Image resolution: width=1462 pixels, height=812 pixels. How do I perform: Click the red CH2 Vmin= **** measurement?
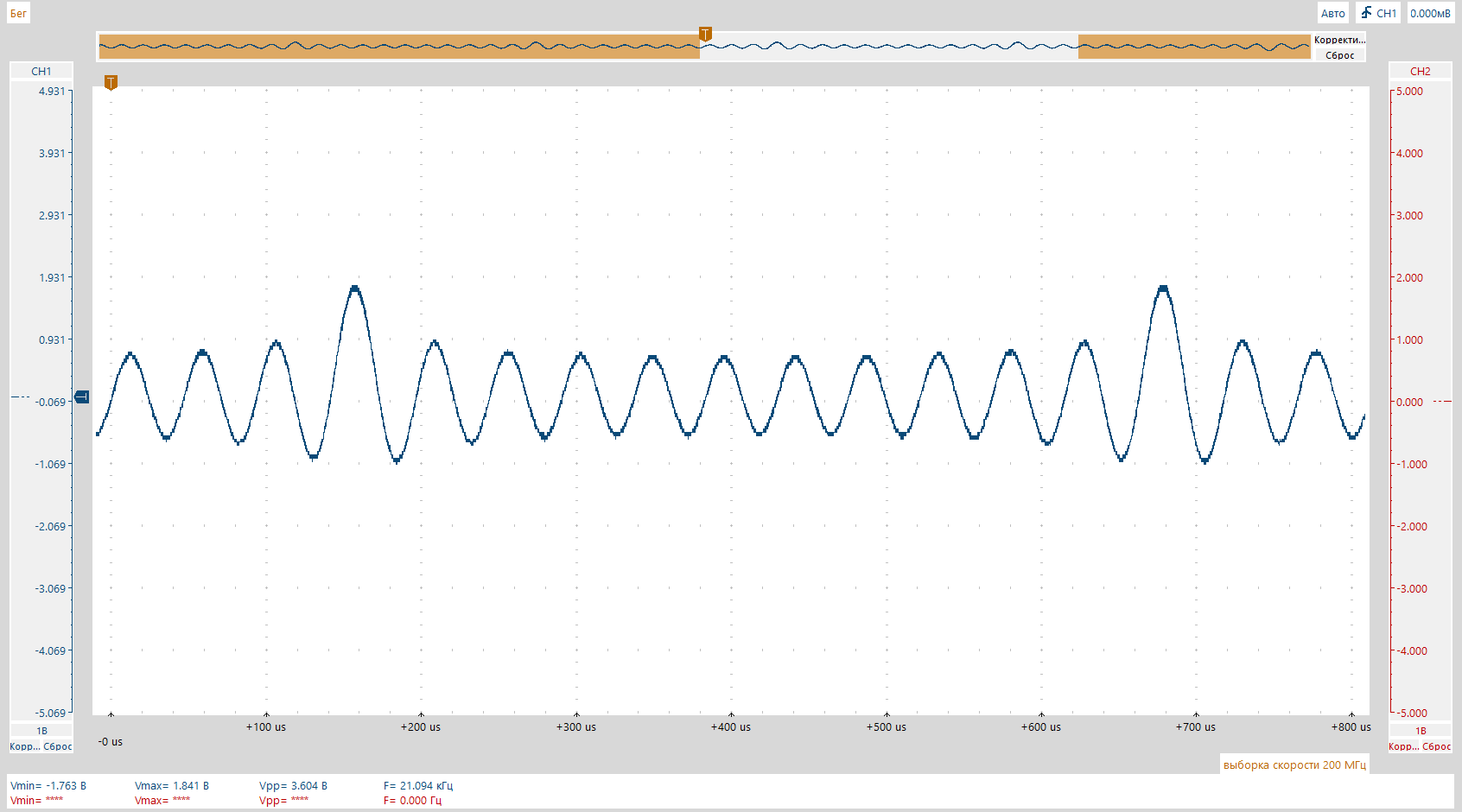click(36, 800)
